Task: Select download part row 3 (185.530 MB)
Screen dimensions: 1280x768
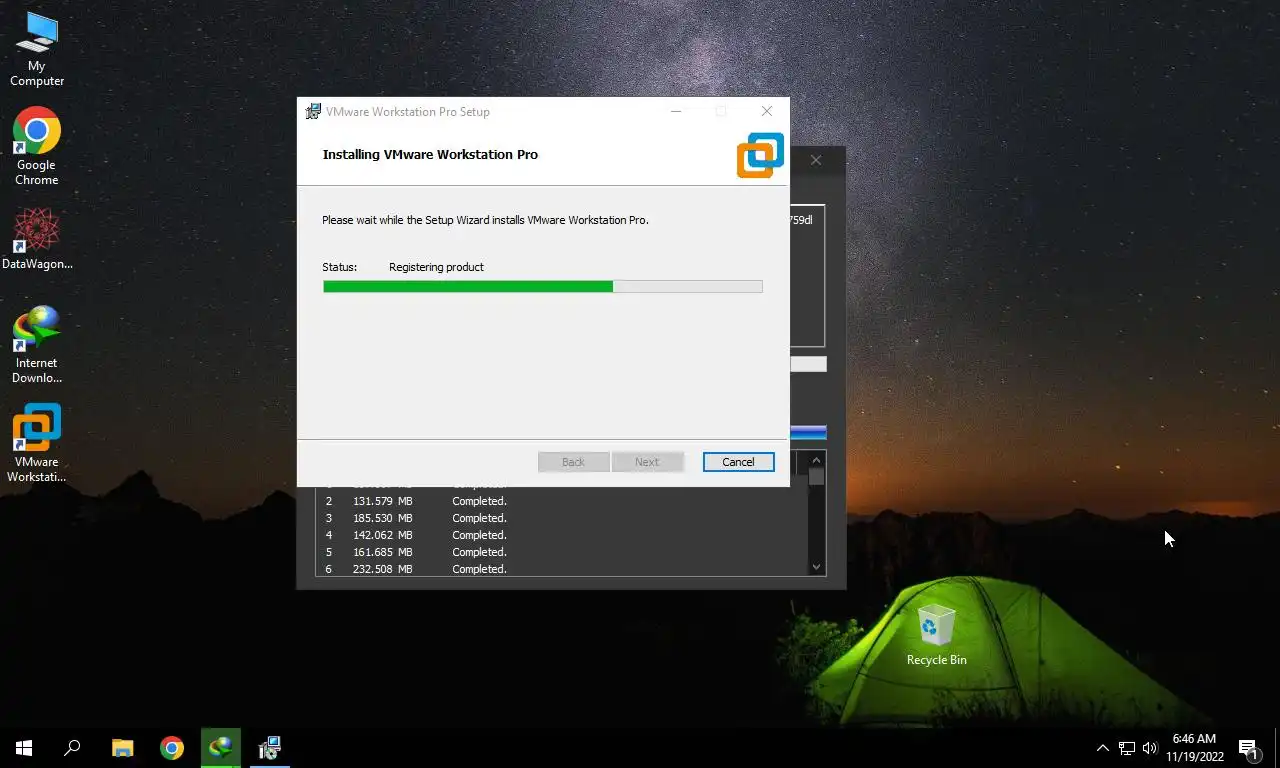Action: pyautogui.click(x=561, y=518)
